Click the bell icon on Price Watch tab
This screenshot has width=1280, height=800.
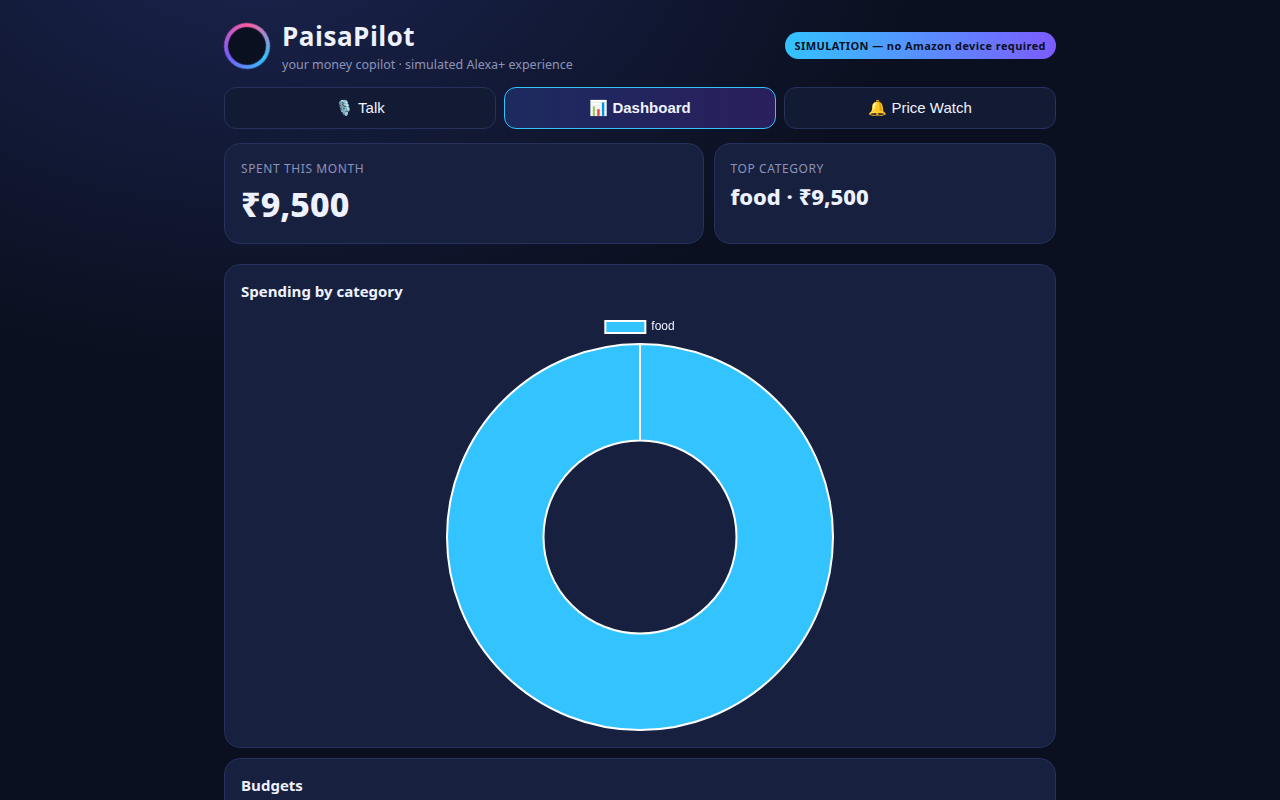coord(877,108)
